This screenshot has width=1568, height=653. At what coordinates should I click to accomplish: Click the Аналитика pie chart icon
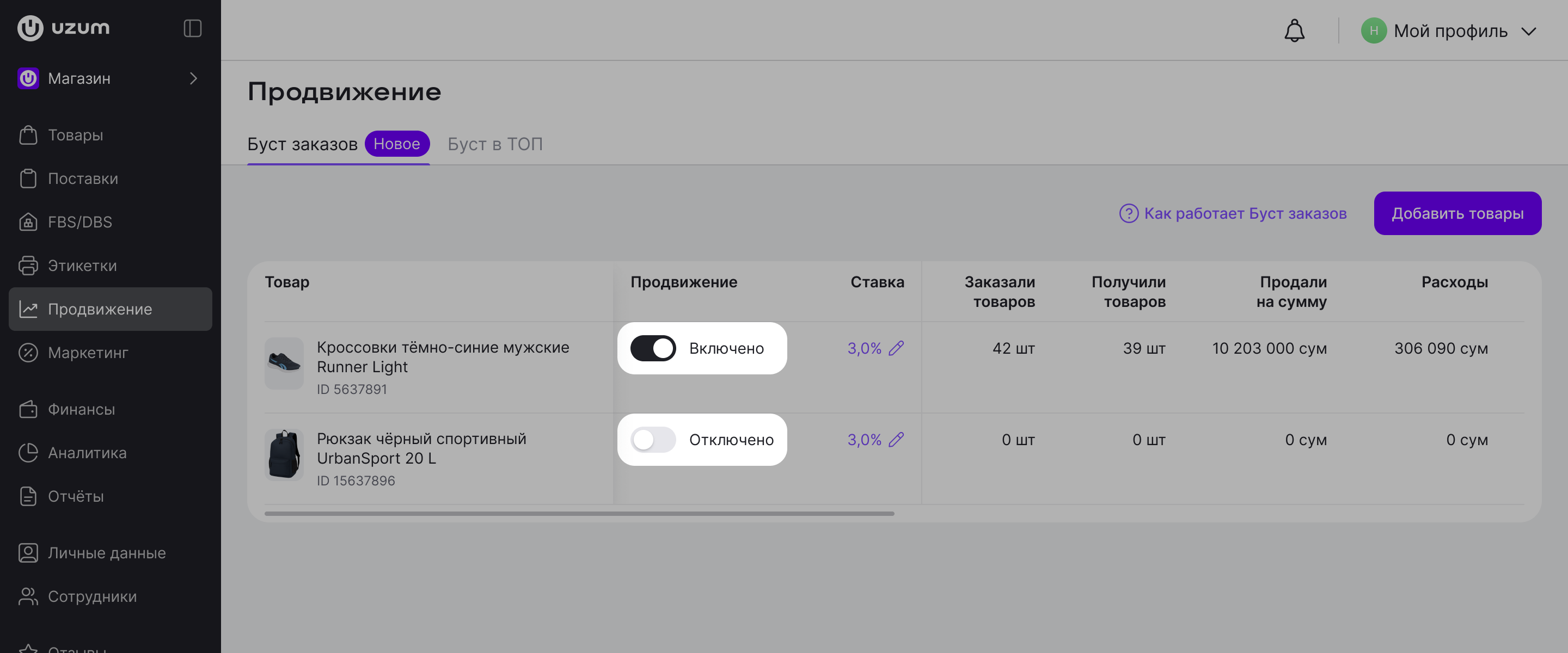28,453
